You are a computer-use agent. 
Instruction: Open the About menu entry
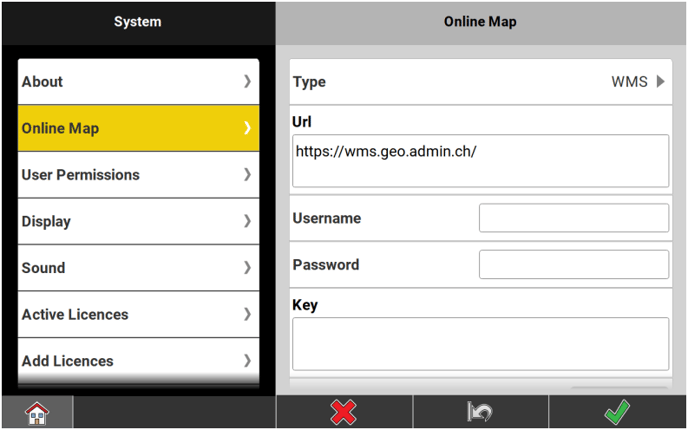click(138, 82)
